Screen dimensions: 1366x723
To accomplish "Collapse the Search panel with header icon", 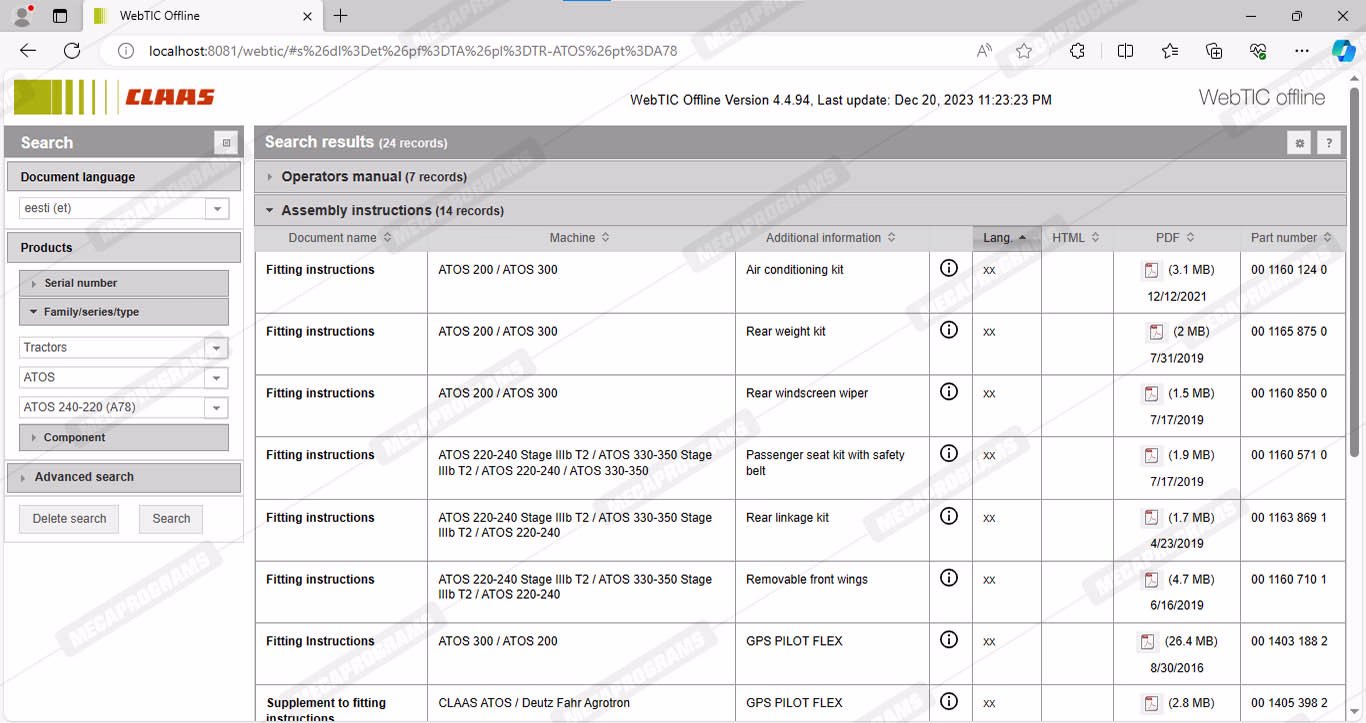I will (226, 143).
